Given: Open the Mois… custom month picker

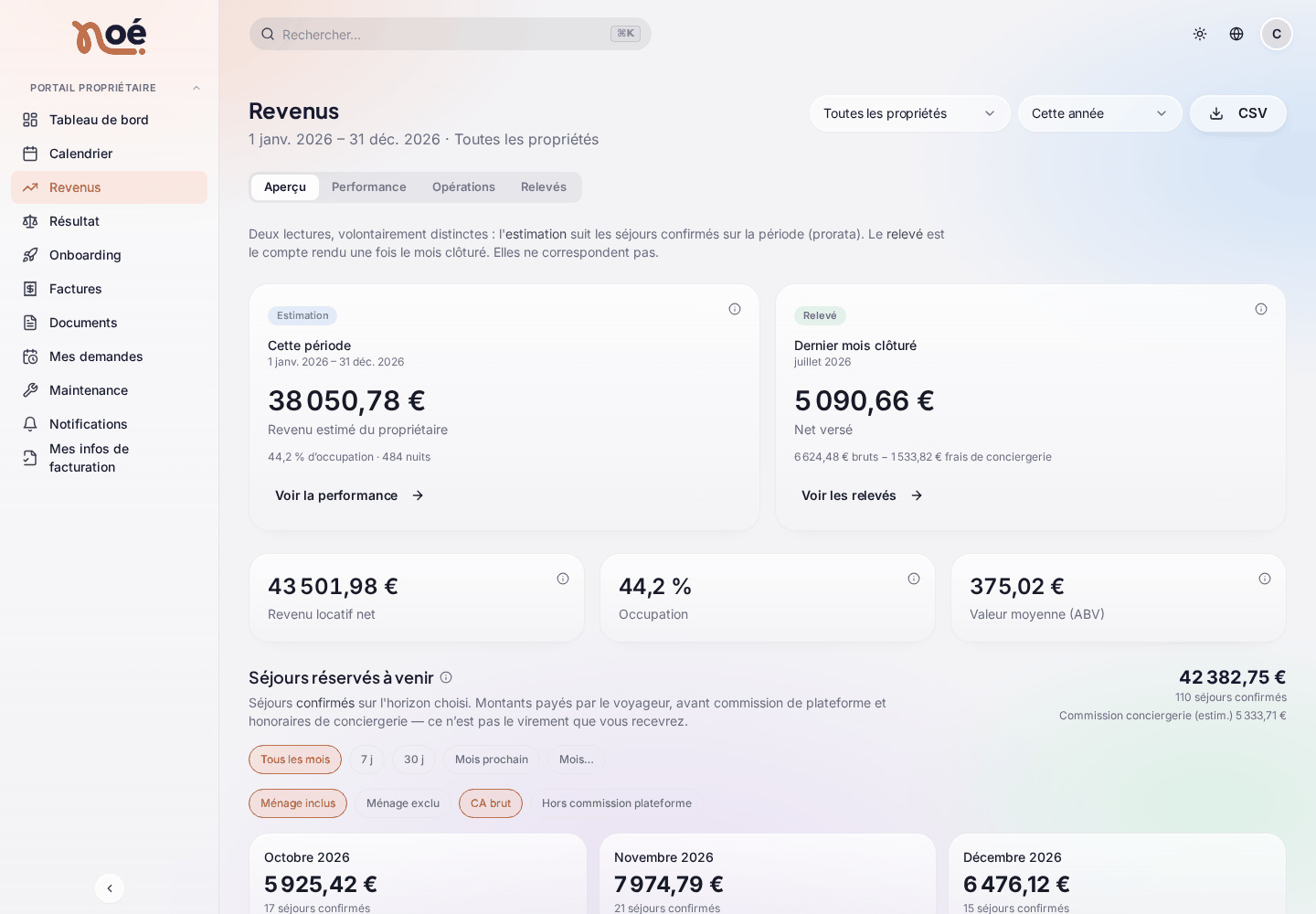Looking at the screenshot, I should pyautogui.click(x=577, y=760).
